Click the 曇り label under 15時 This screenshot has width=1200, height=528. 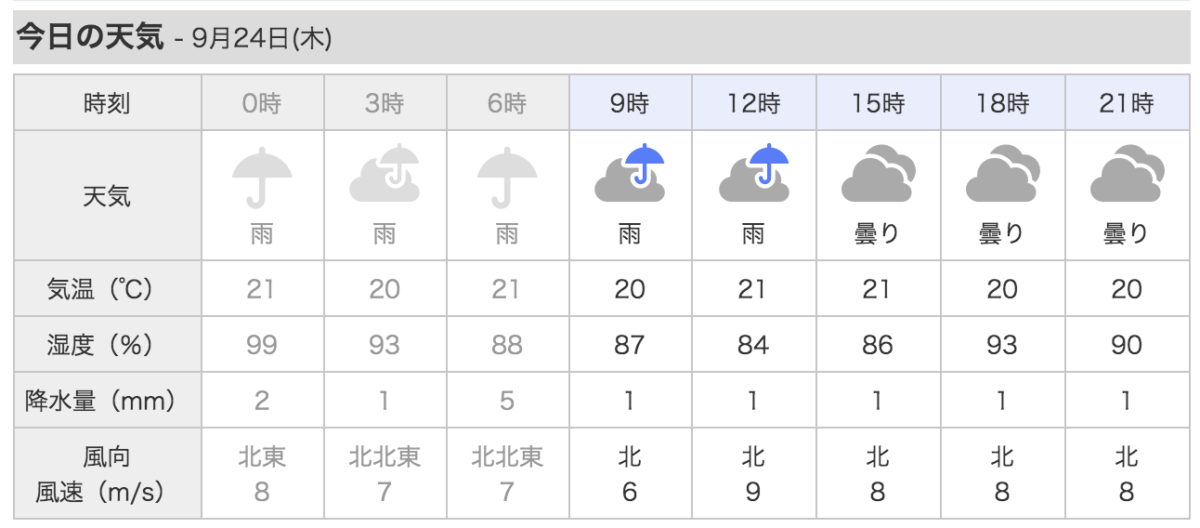point(877,235)
